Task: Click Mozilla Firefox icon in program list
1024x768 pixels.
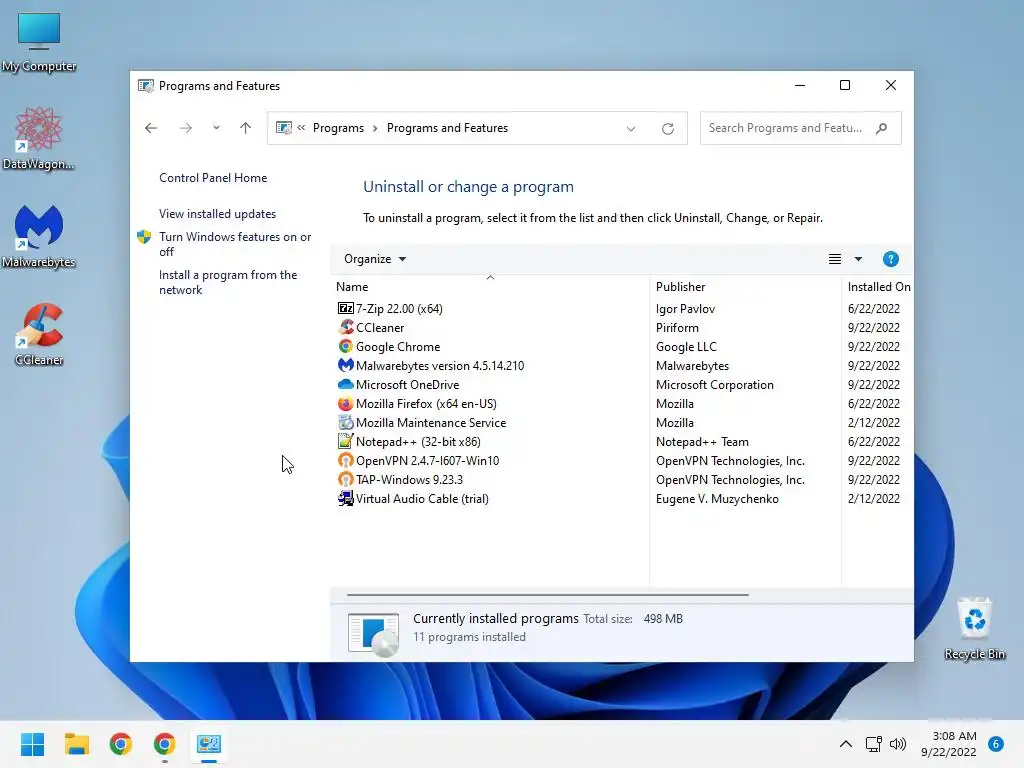Action: coord(345,403)
